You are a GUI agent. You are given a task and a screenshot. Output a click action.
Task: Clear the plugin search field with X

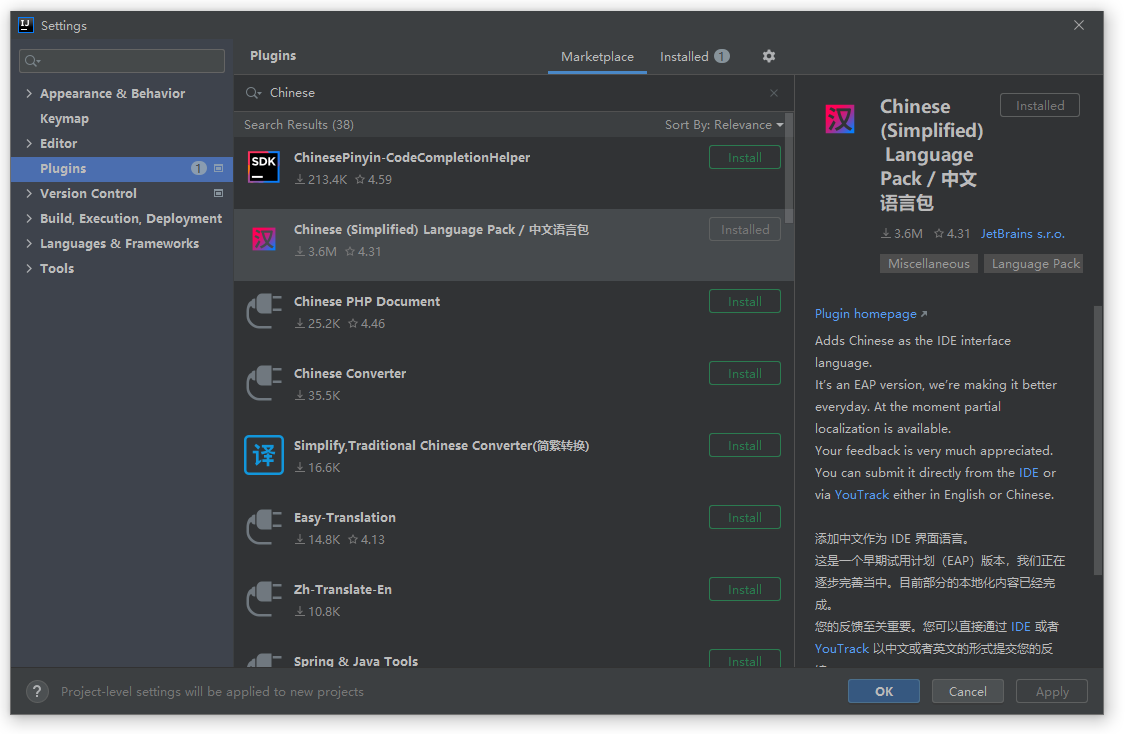tap(773, 93)
